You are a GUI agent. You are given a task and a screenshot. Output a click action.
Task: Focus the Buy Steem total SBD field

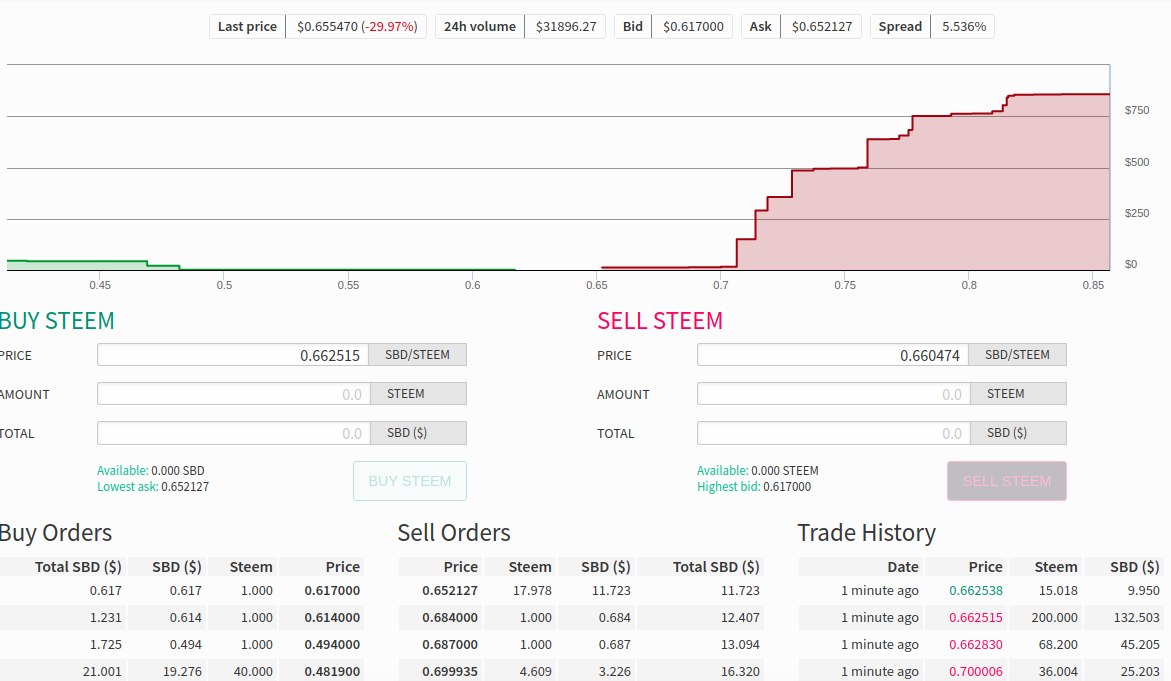point(234,433)
